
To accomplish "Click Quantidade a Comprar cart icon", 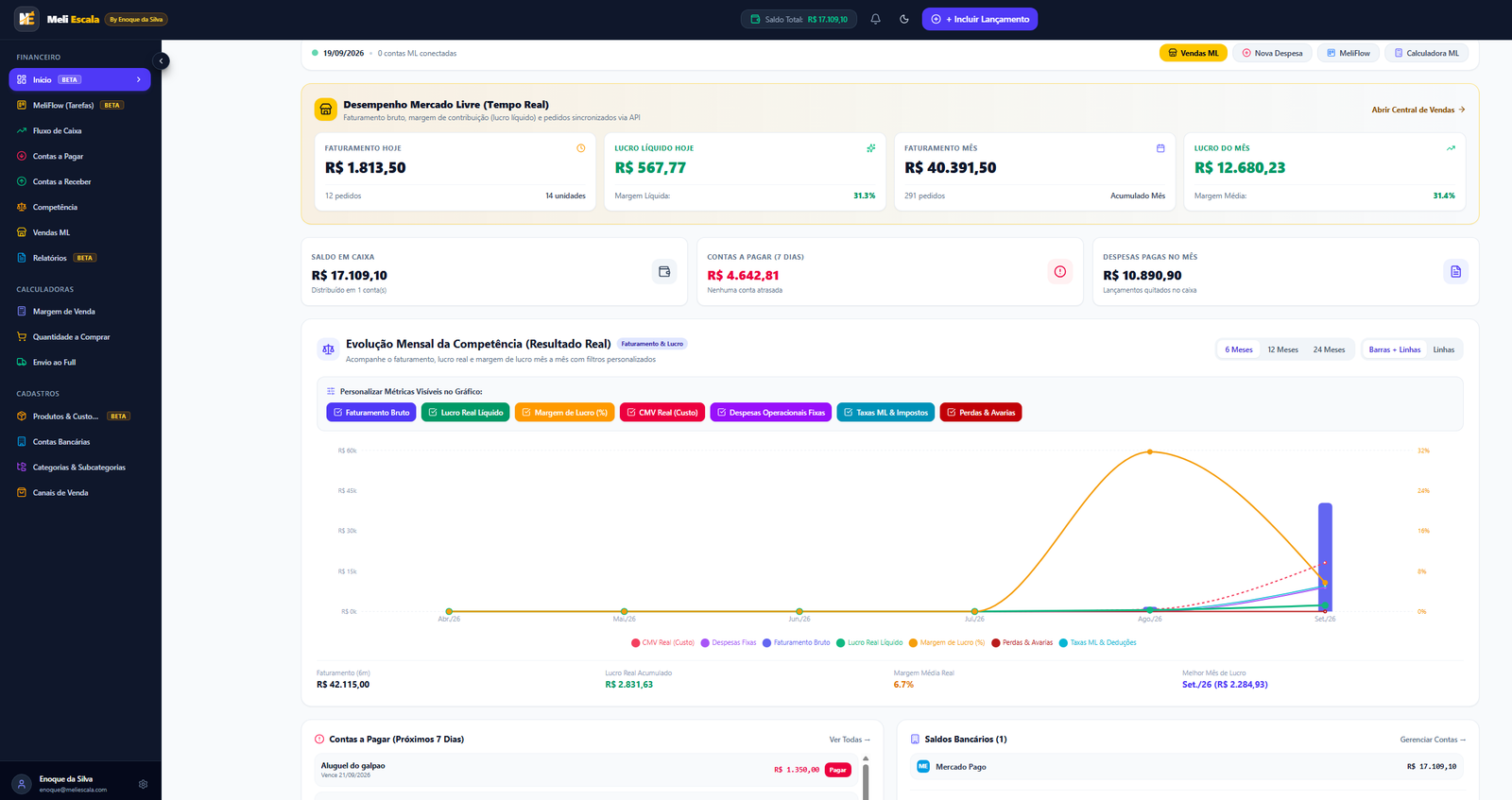I will click(x=22, y=336).
